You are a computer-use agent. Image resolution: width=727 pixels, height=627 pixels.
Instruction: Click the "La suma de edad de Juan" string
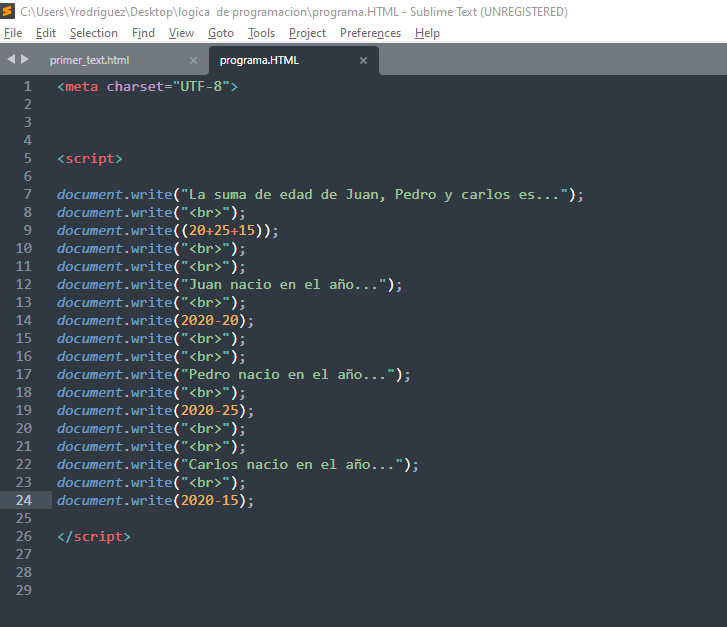click(x=374, y=194)
